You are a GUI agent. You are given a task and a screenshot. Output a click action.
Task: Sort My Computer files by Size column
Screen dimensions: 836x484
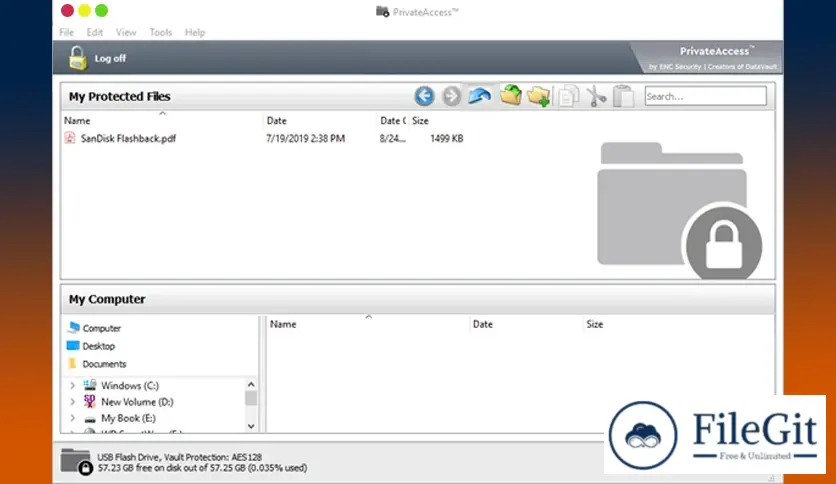[x=594, y=325]
